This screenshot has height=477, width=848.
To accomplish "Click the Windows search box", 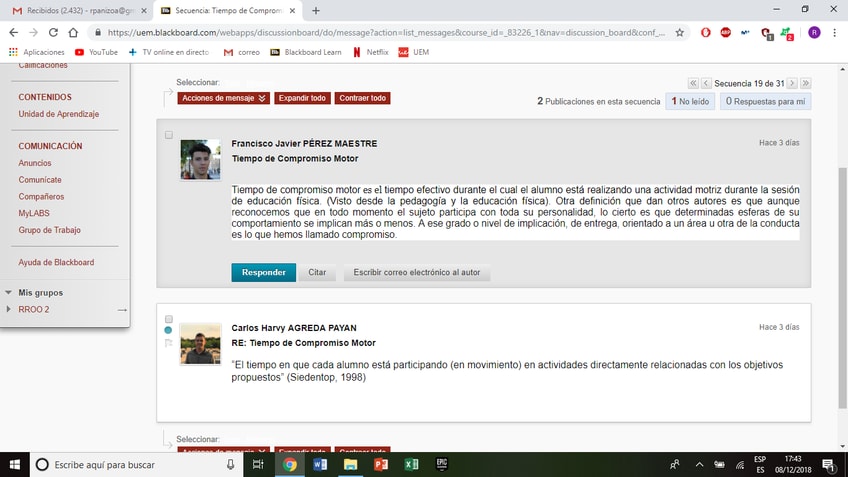I will point(130,465).
